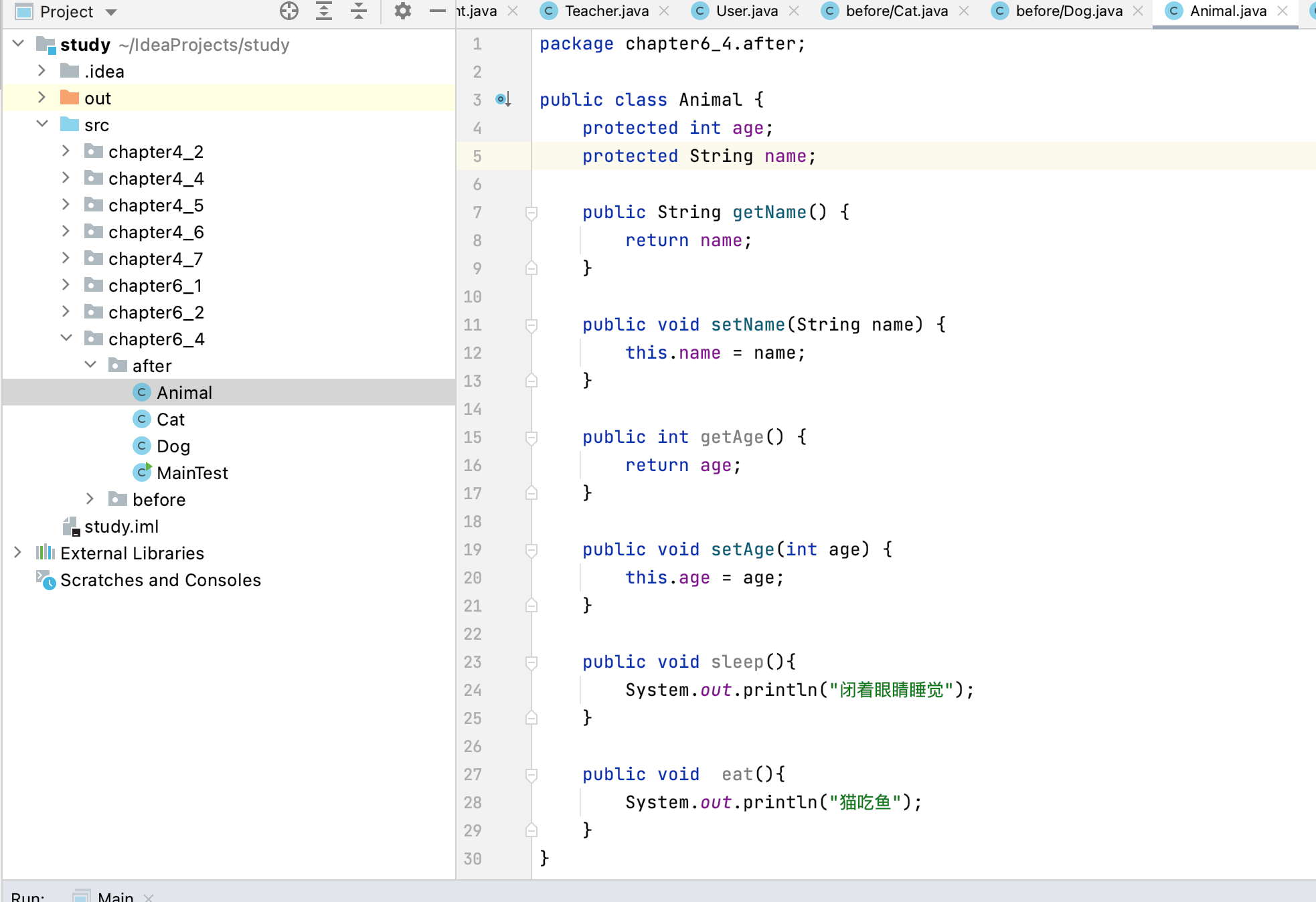Collapse the after package

90,365
